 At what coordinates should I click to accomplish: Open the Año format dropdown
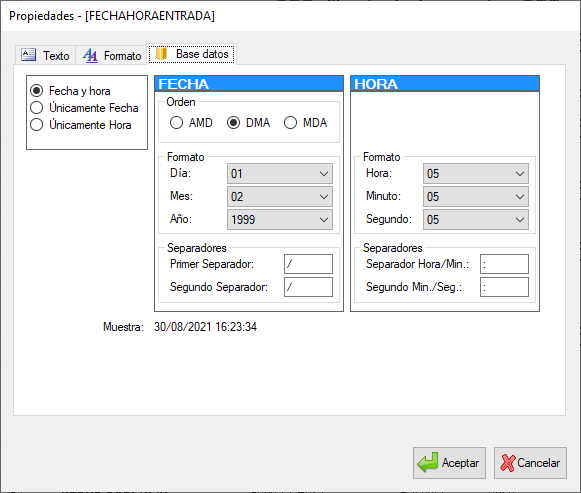coord(280,220)
